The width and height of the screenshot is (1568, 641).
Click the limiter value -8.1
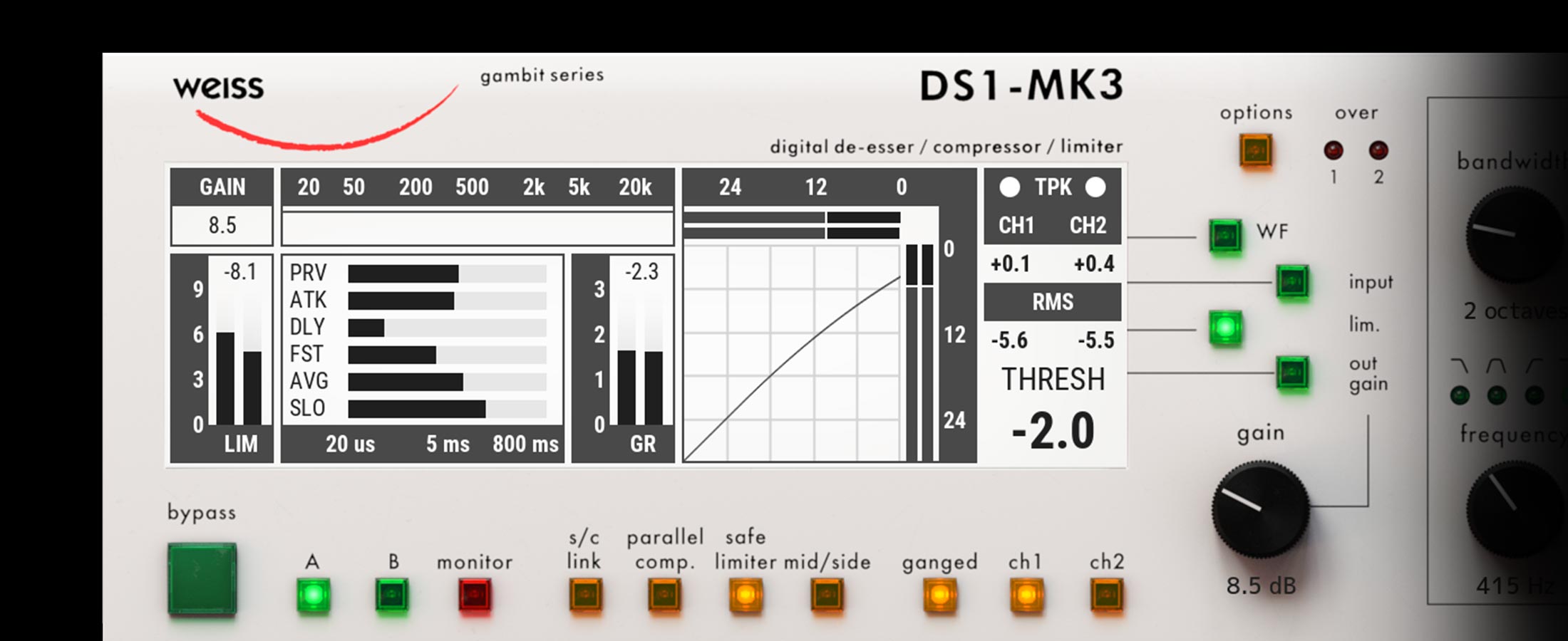point(239,272)
